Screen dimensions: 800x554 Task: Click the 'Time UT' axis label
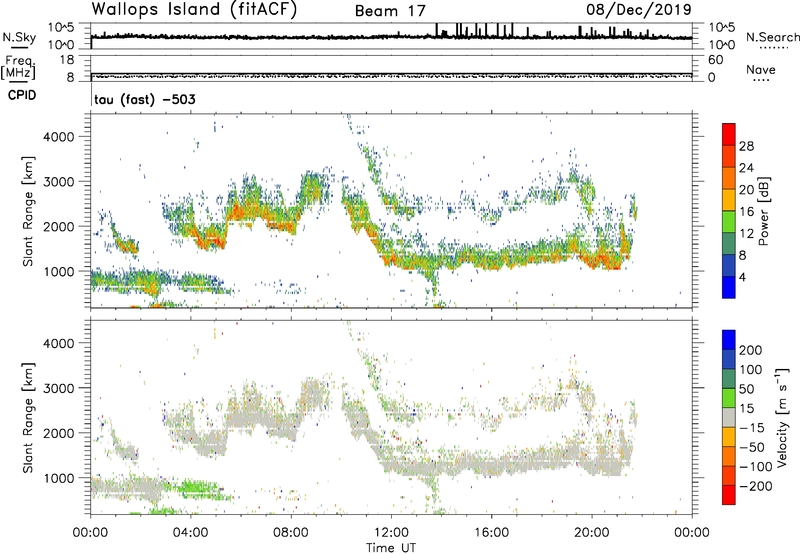point(391,548)
